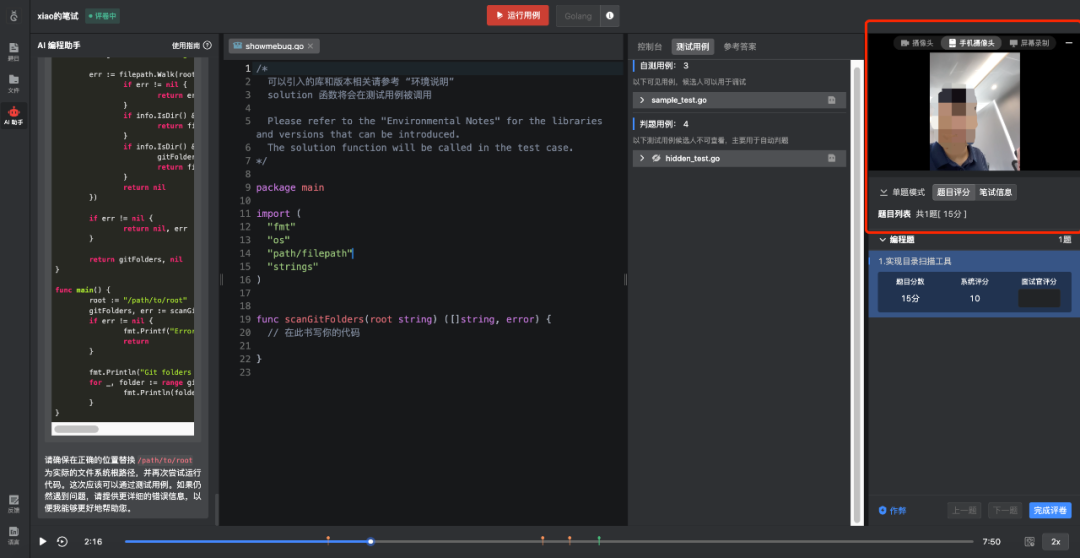Close the showmebug.go editor tab
The width and height of the screenshot is (1080, 558).
[310, 46]
